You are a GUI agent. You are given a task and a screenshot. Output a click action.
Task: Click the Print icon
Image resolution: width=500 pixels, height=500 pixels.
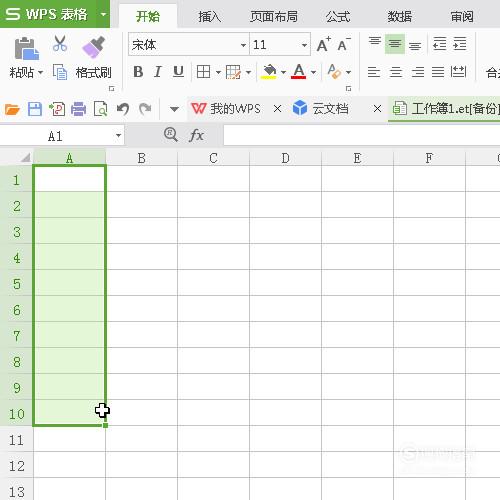(79, 109)
